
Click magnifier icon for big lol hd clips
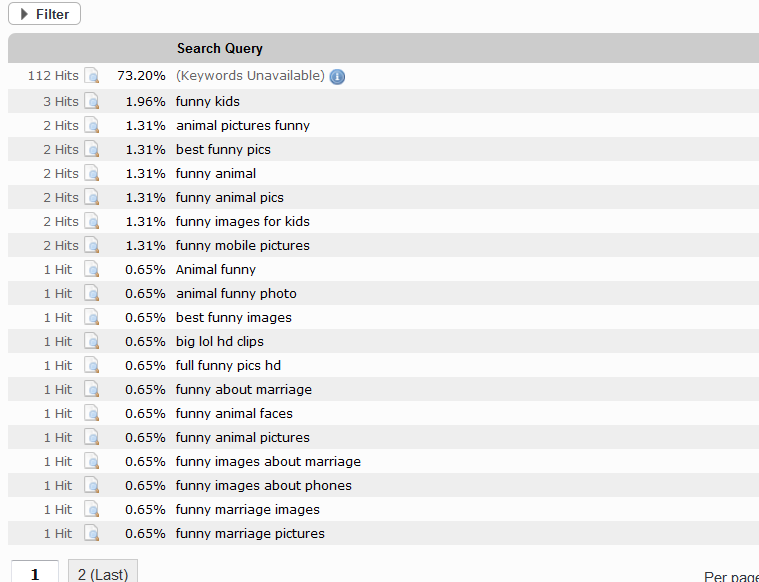coord(92,341)
